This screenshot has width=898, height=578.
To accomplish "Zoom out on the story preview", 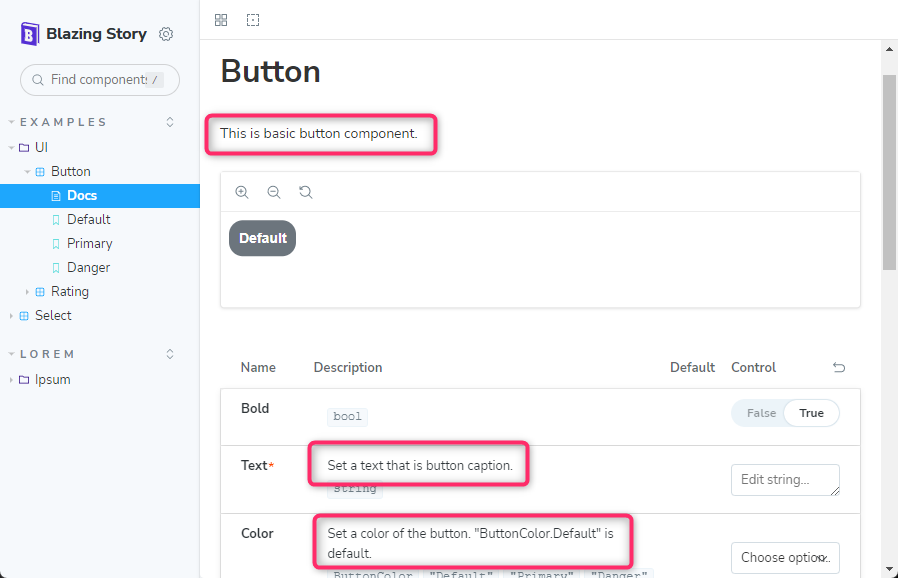I will 274,192.
